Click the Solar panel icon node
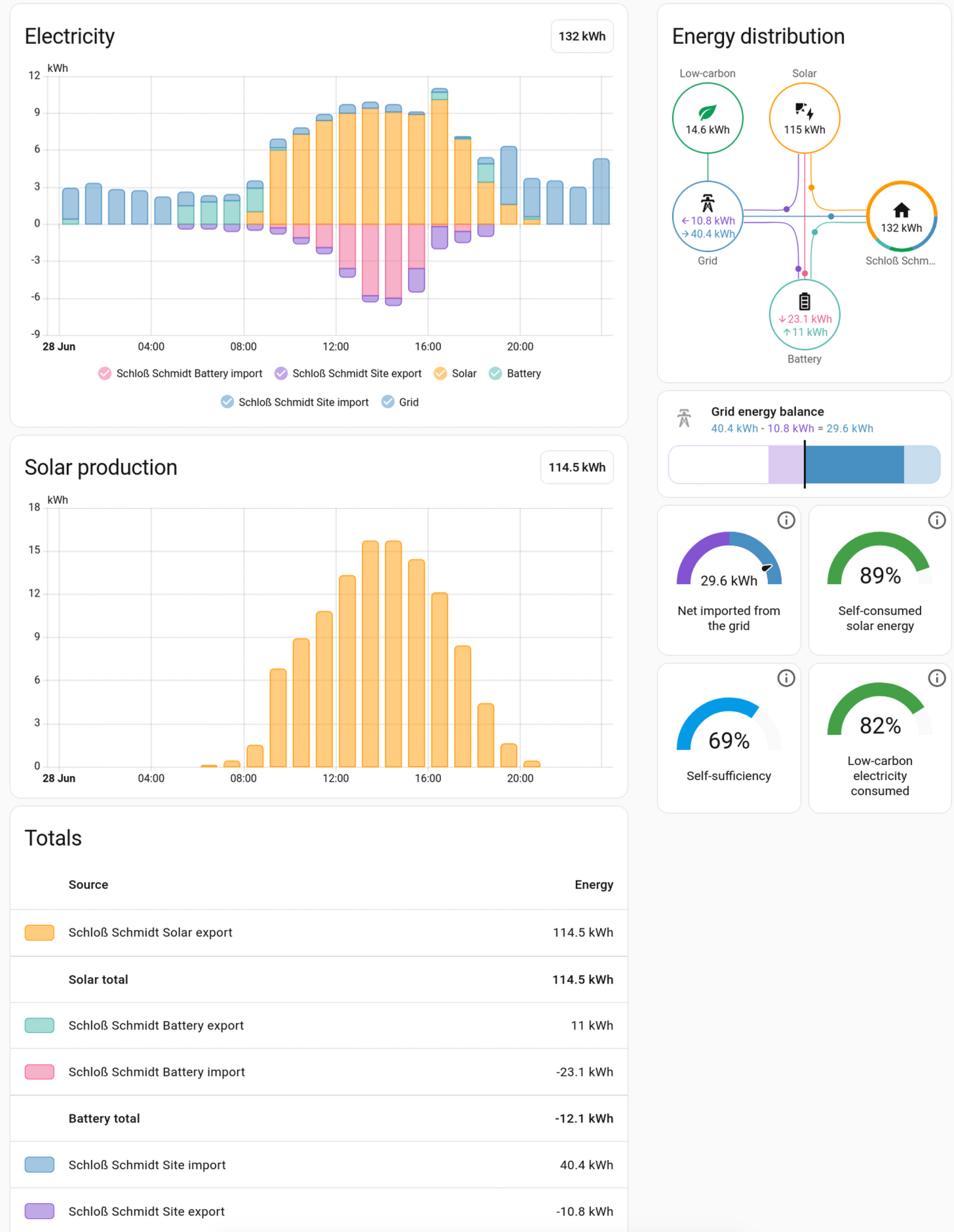This screenshot has width=954, height=1232. click(x=804, y=111)
